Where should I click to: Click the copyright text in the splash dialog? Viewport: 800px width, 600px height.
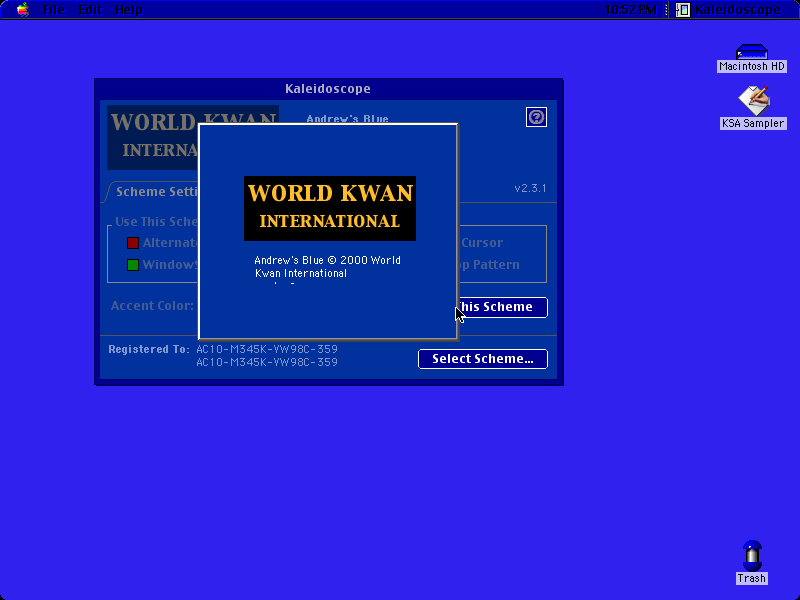point(328,267)
